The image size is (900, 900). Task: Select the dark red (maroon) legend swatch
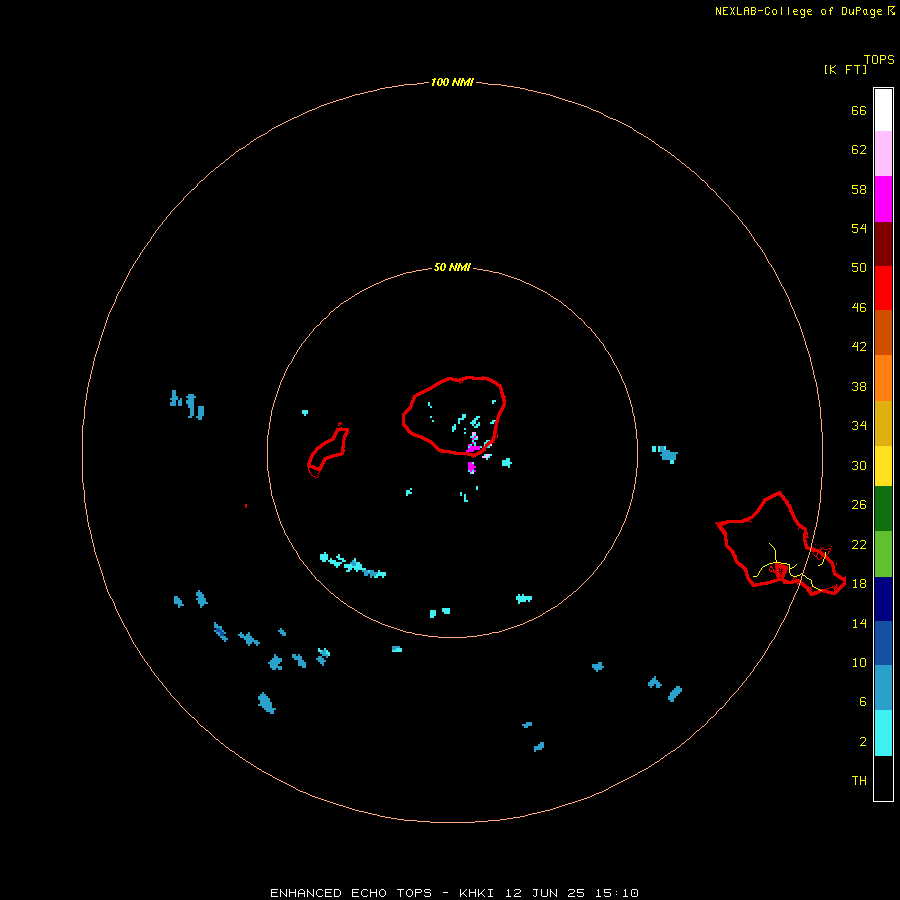(883, 244)
